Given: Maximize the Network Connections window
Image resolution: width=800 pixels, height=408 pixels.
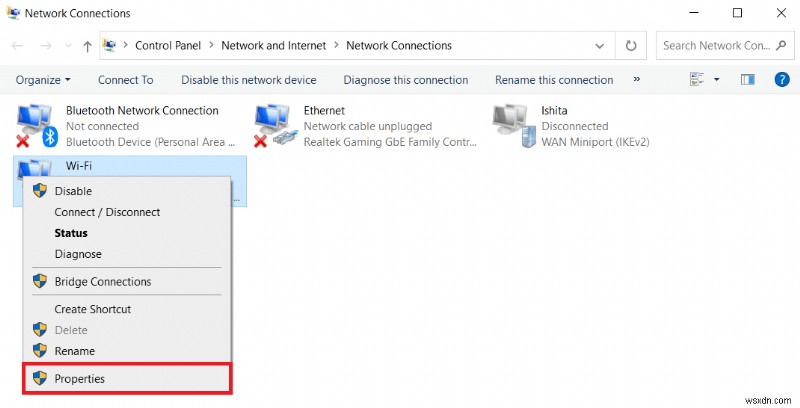Looking at the screenshot, I should [x=737, y=13].
